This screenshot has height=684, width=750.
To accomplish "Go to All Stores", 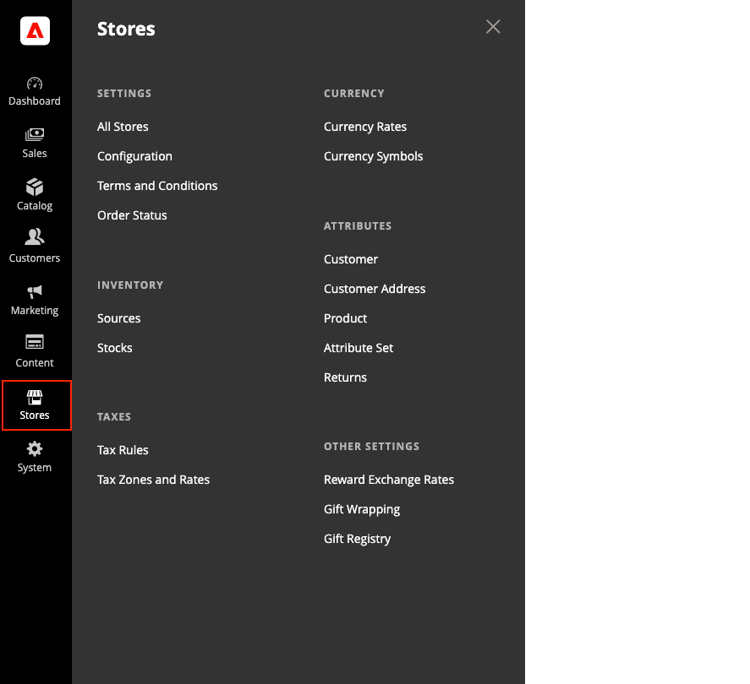I will [x=123, y=127].
